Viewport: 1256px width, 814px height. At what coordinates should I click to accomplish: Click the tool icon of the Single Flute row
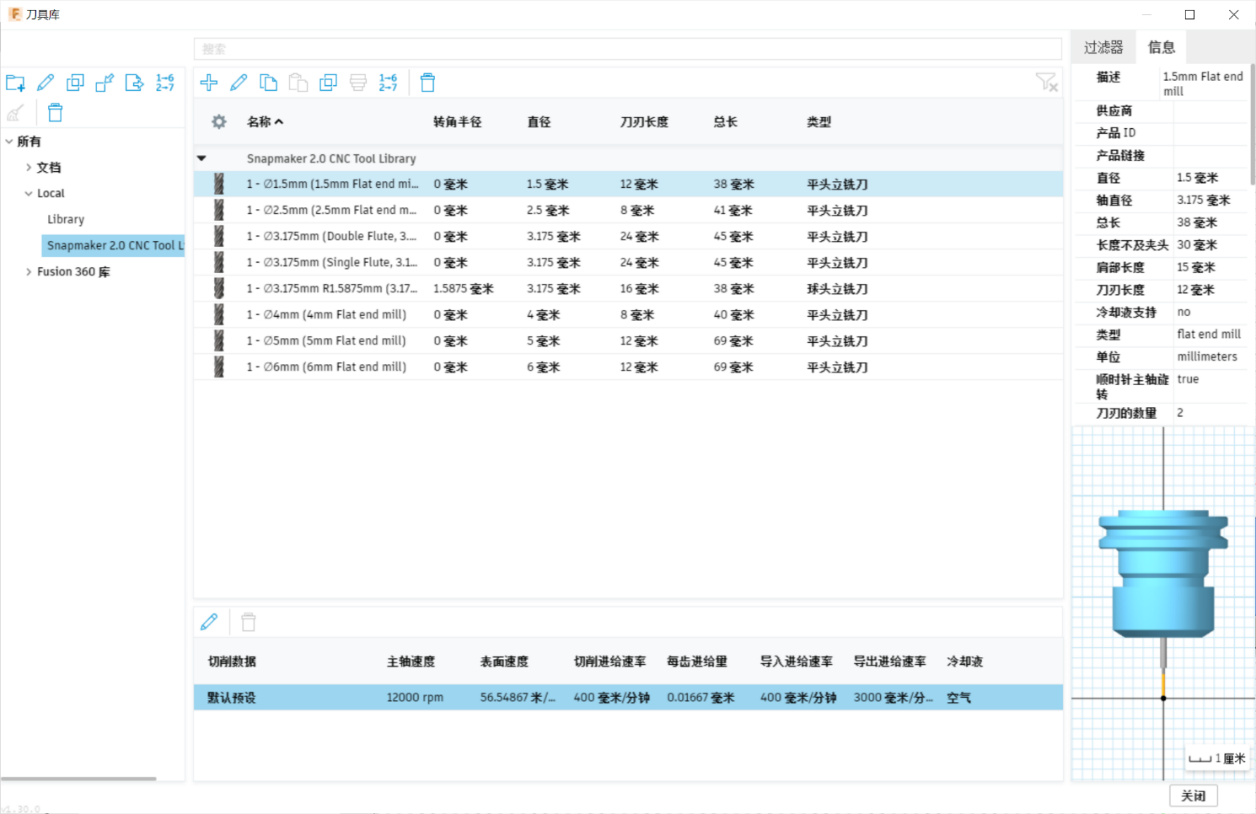219,262
